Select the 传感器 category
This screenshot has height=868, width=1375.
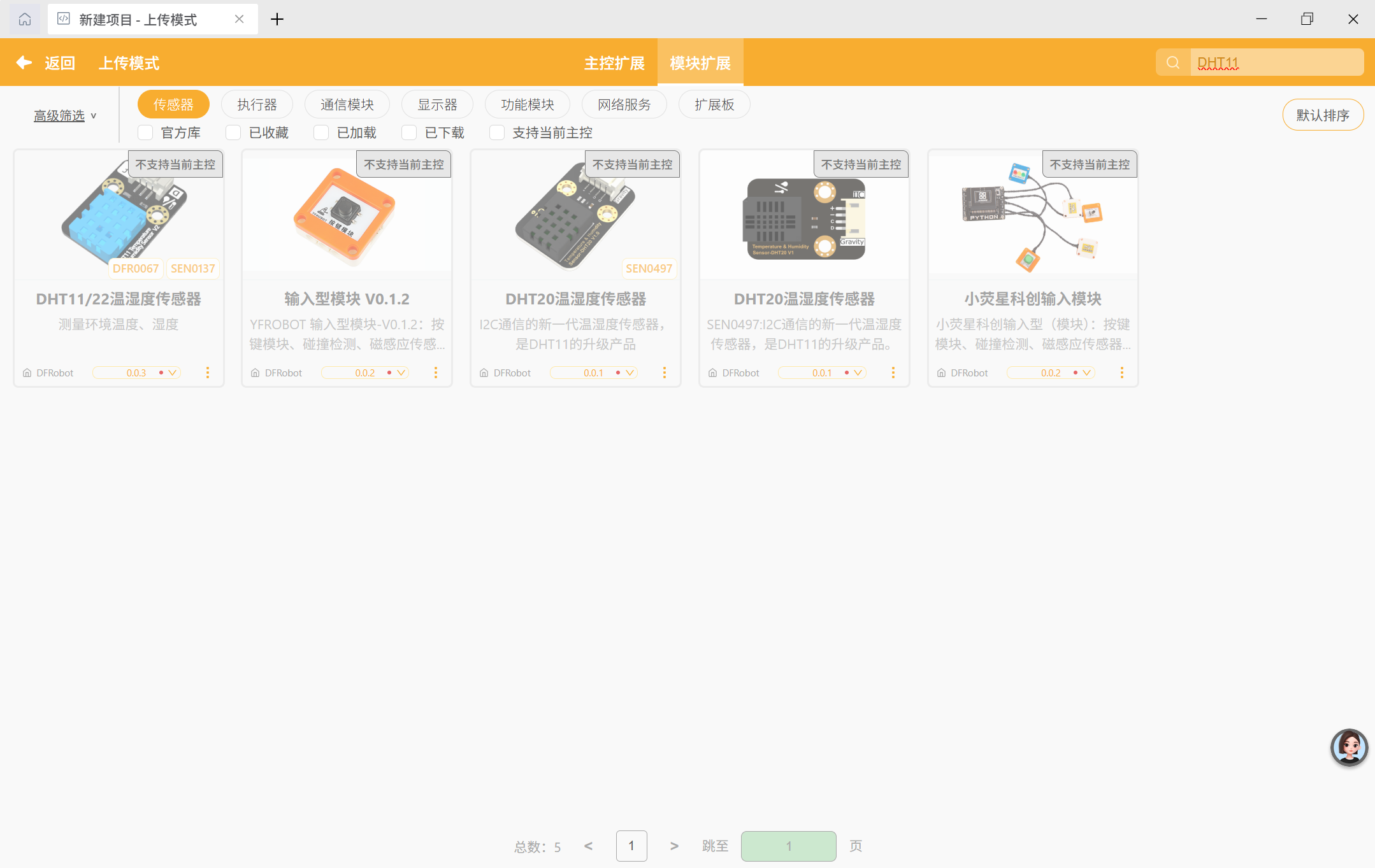173,104
